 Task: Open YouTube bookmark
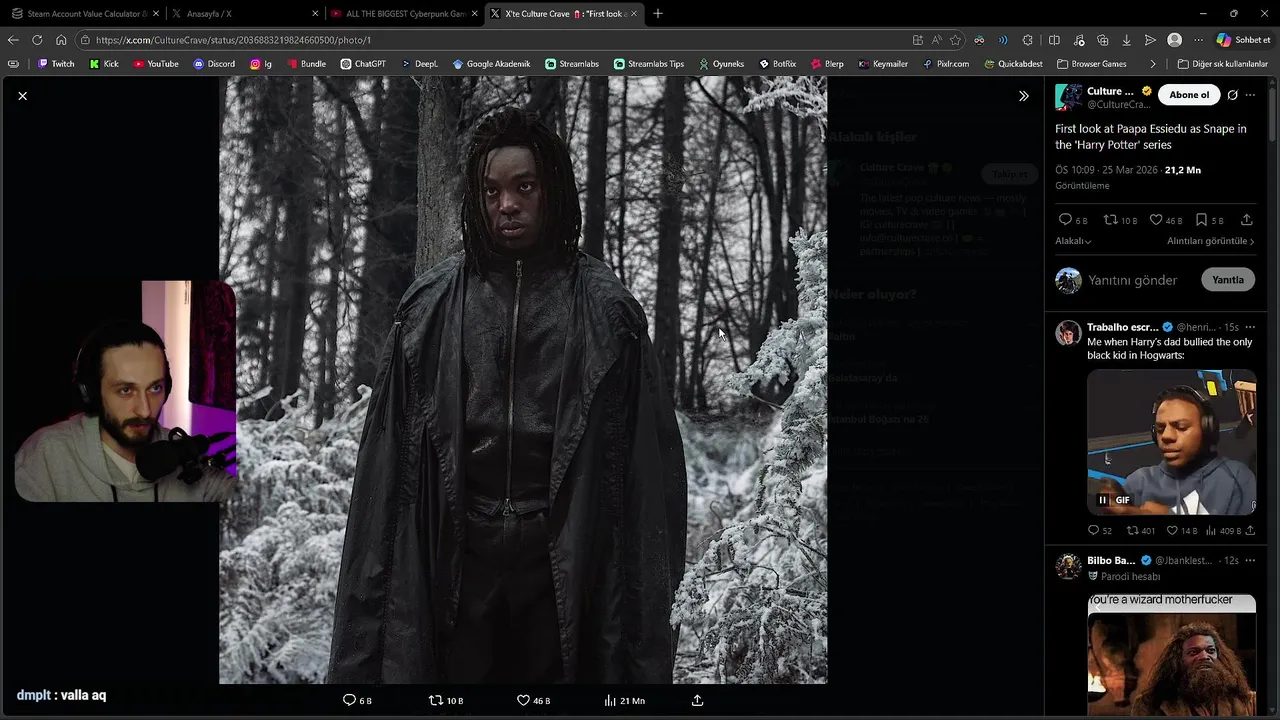155,64
